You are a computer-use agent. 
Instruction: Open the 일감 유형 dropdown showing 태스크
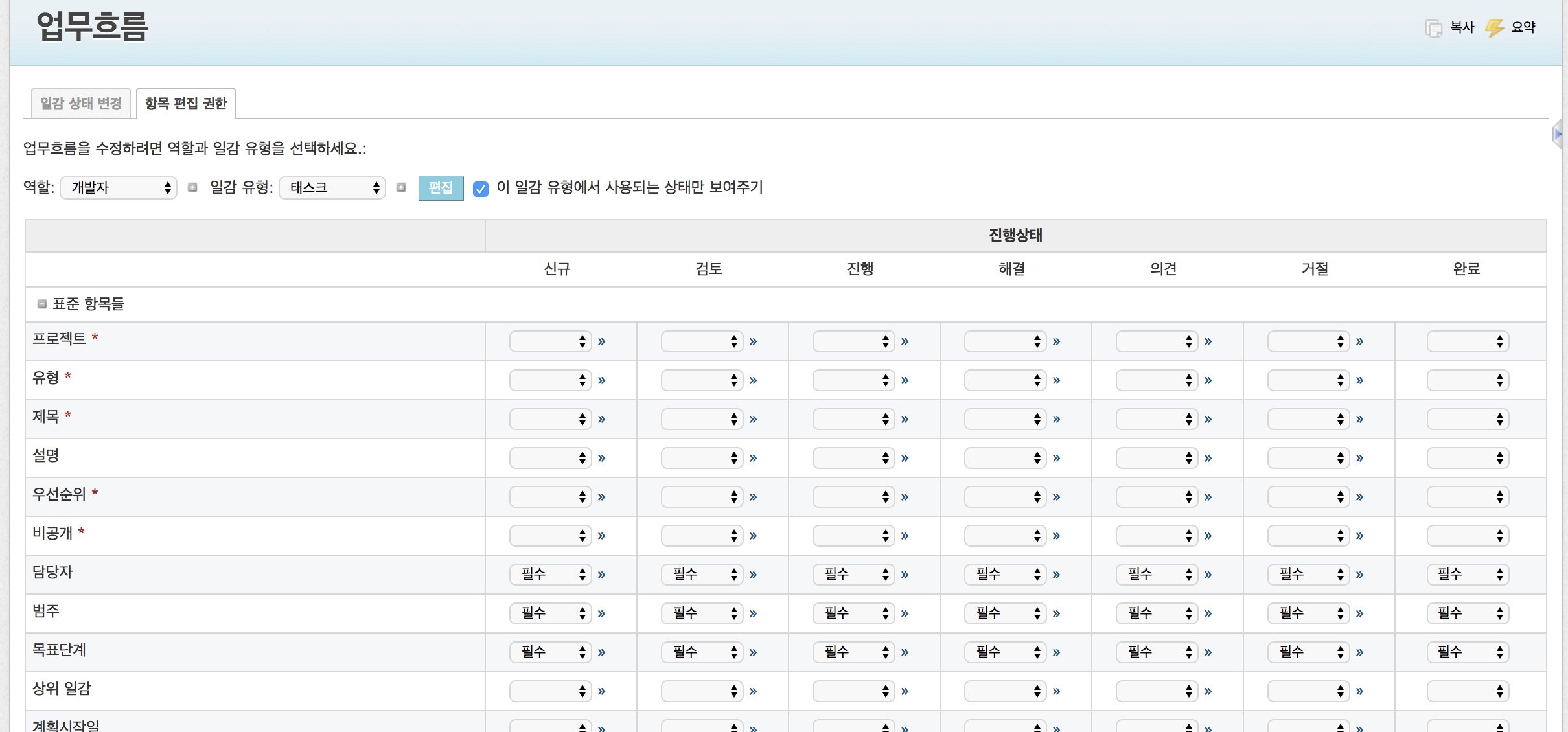click(332, 188)
